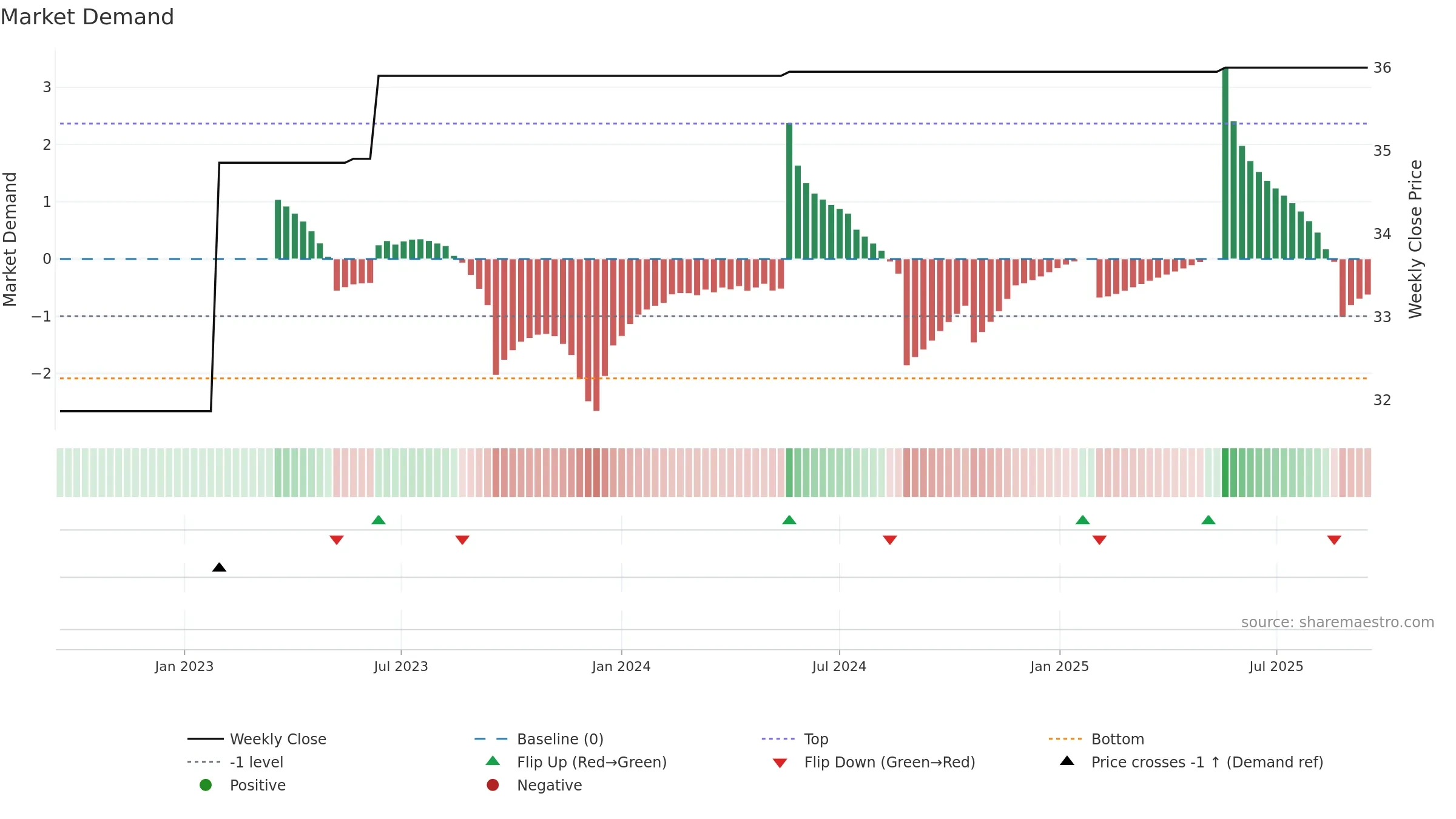Click the Jan 2023 x-axis label
The image size is (1456, 819).
tap(184, 666)
